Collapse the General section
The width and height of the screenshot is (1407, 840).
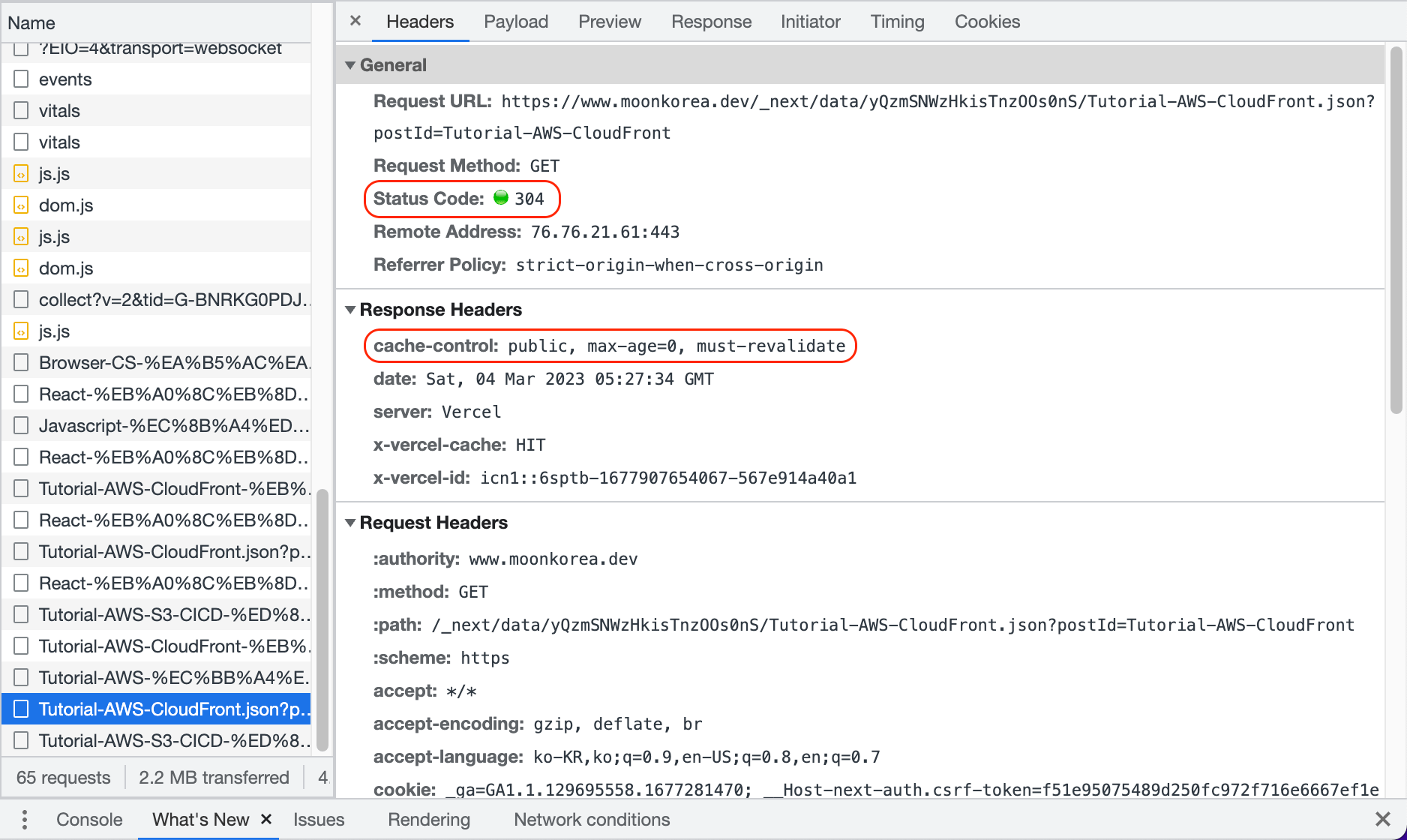350,65
